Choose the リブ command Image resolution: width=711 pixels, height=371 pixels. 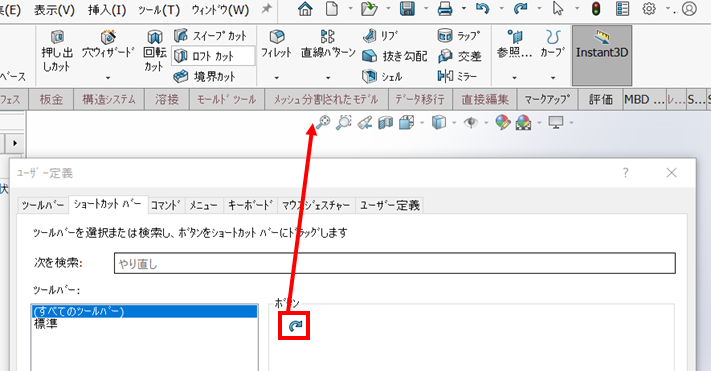tap(380, 35)
